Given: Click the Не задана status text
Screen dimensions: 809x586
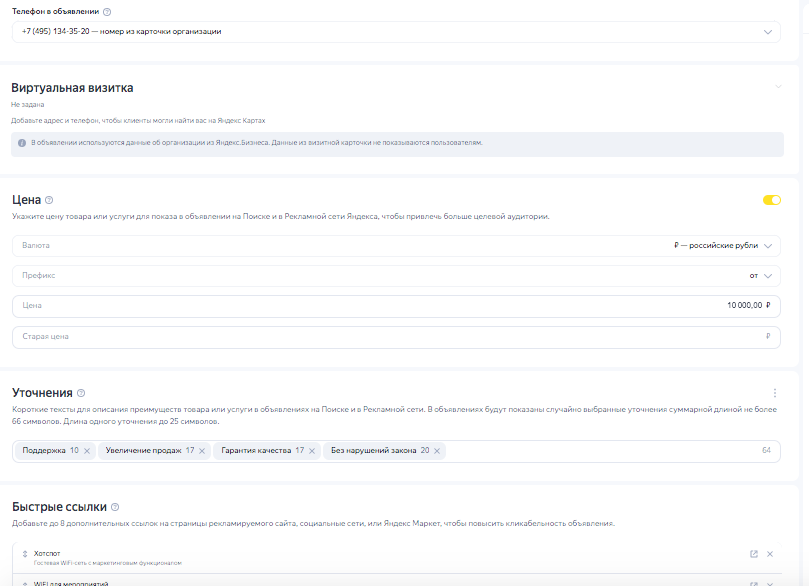Looking at the screenshot, I should 28,105.
